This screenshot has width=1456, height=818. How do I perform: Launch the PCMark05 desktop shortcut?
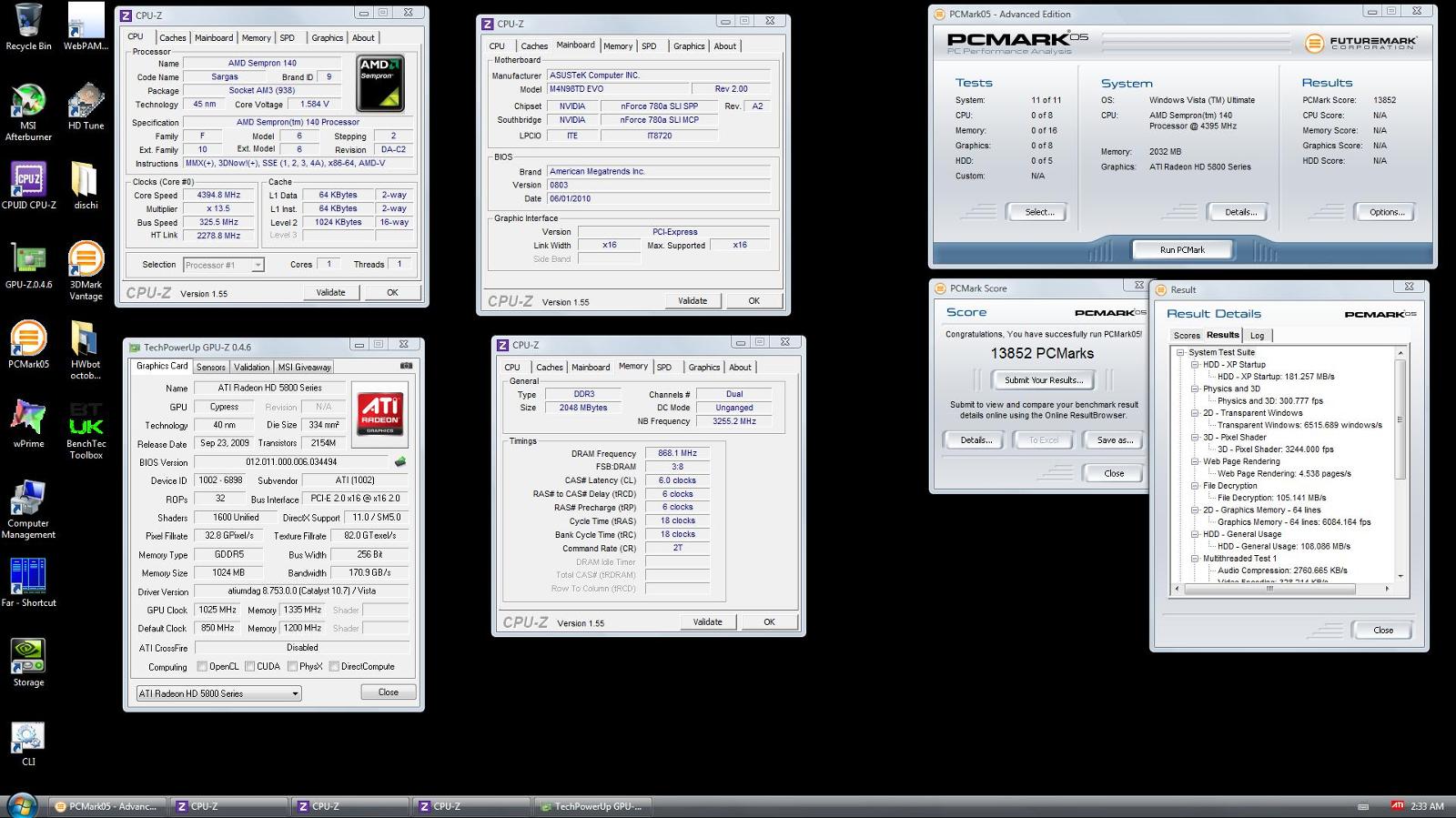tap(28, 344)
